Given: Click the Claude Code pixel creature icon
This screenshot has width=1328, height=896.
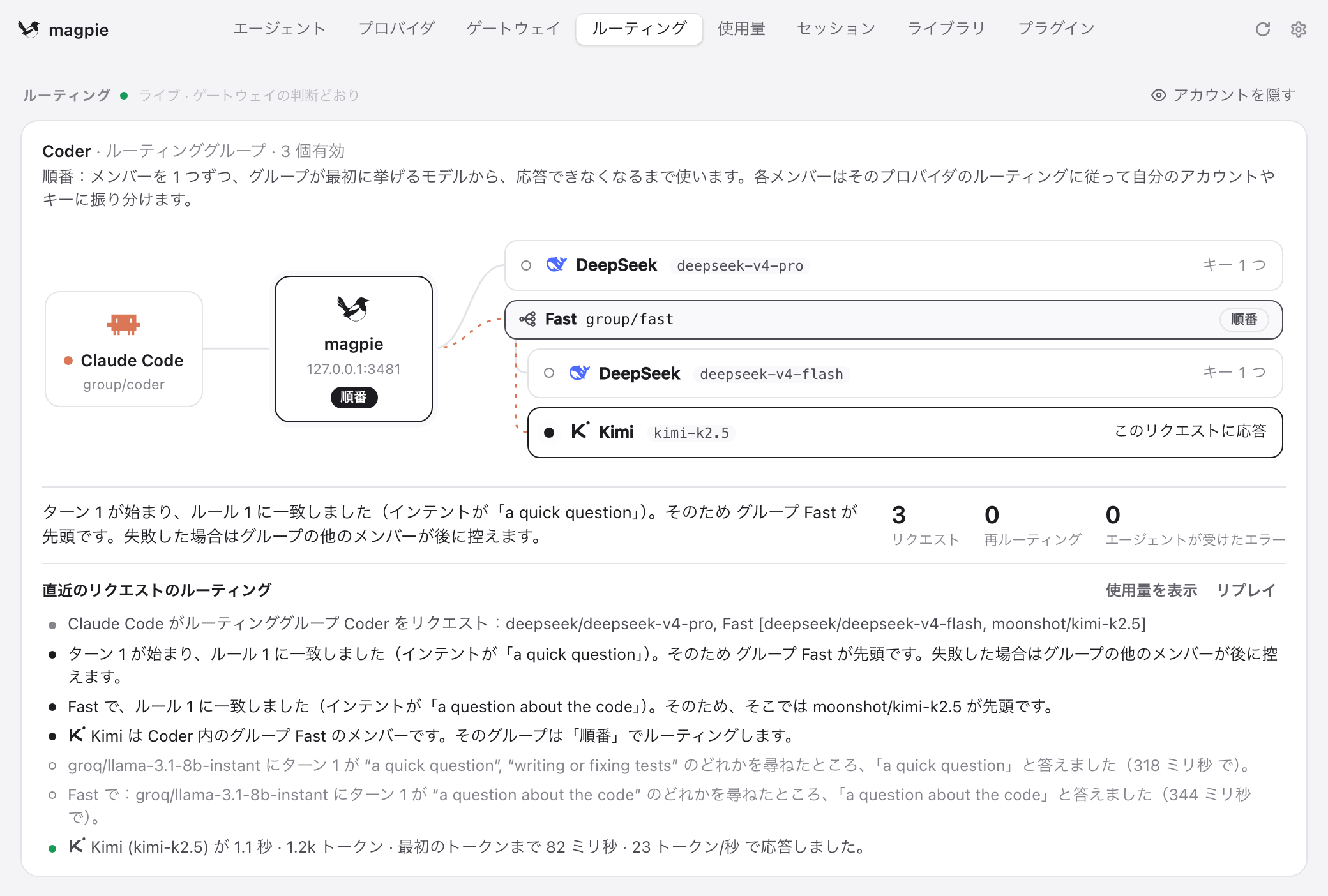Looking at the screenshot, I should point(123,324).
